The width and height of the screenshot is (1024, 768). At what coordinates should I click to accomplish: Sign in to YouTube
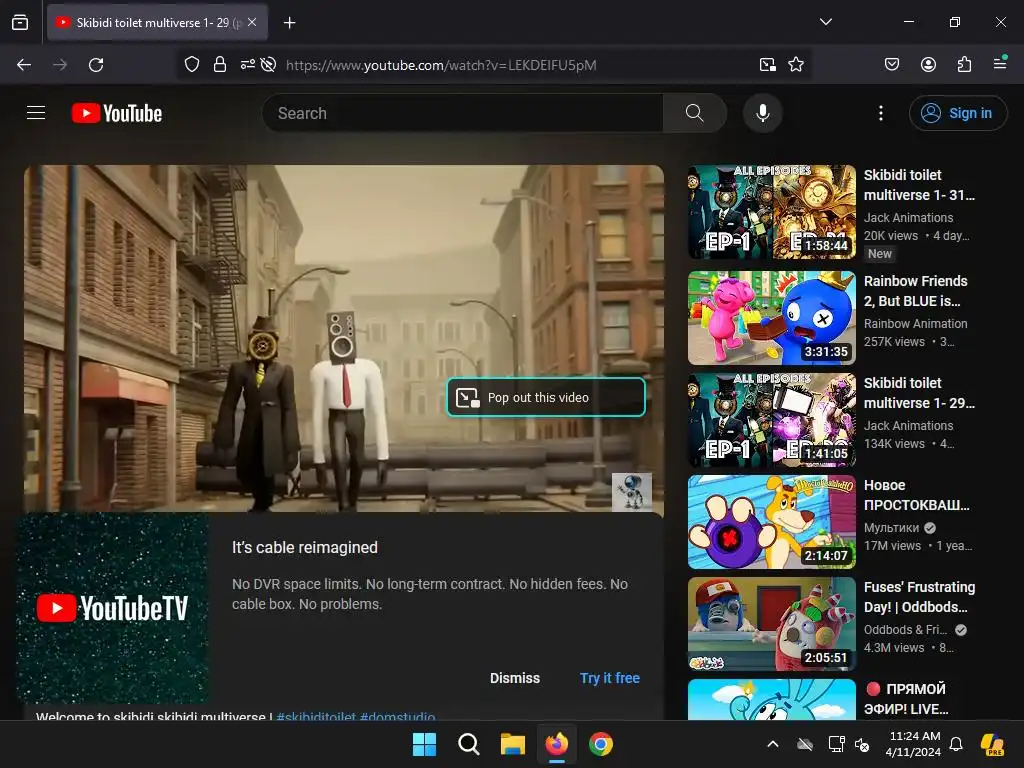click(957, 113)
